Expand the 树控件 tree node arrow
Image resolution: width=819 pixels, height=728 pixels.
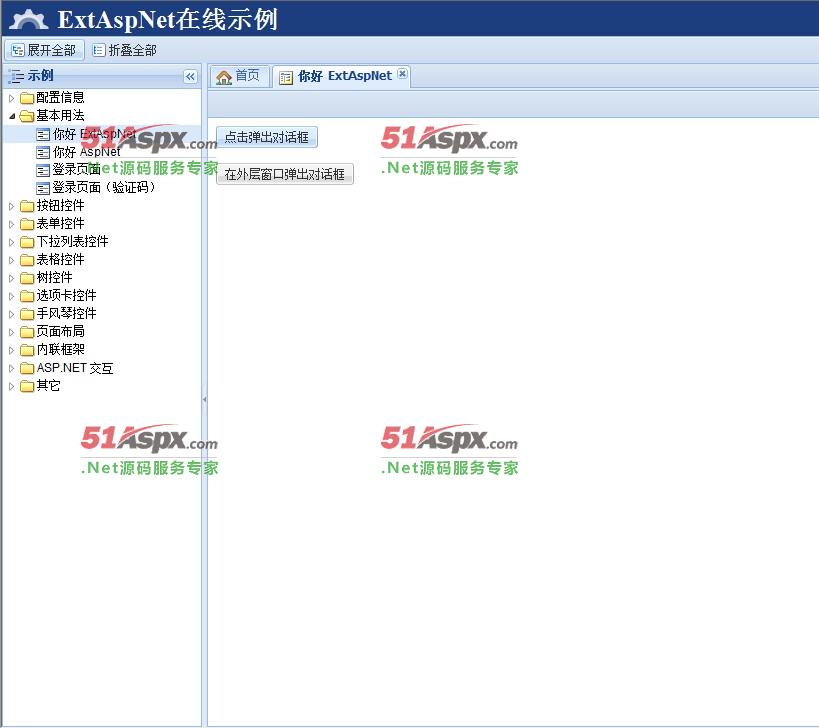click(11, 278)
